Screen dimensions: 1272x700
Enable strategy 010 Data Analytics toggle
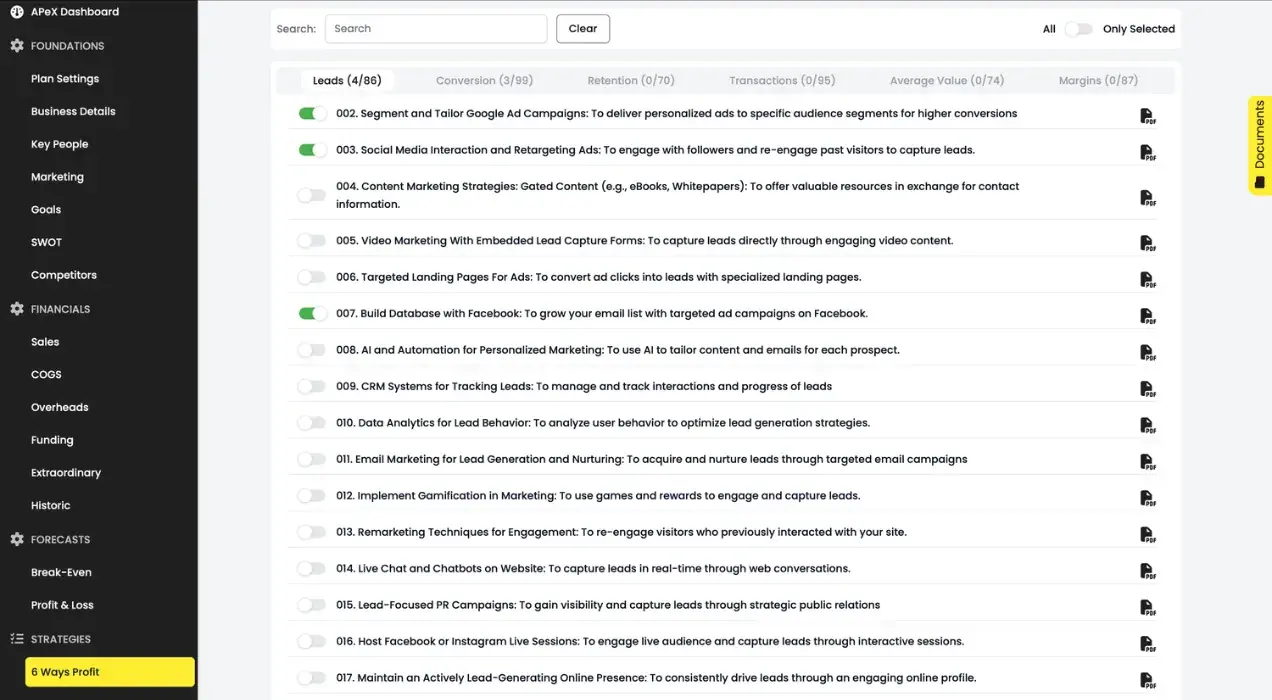click(x=312, y=423)
